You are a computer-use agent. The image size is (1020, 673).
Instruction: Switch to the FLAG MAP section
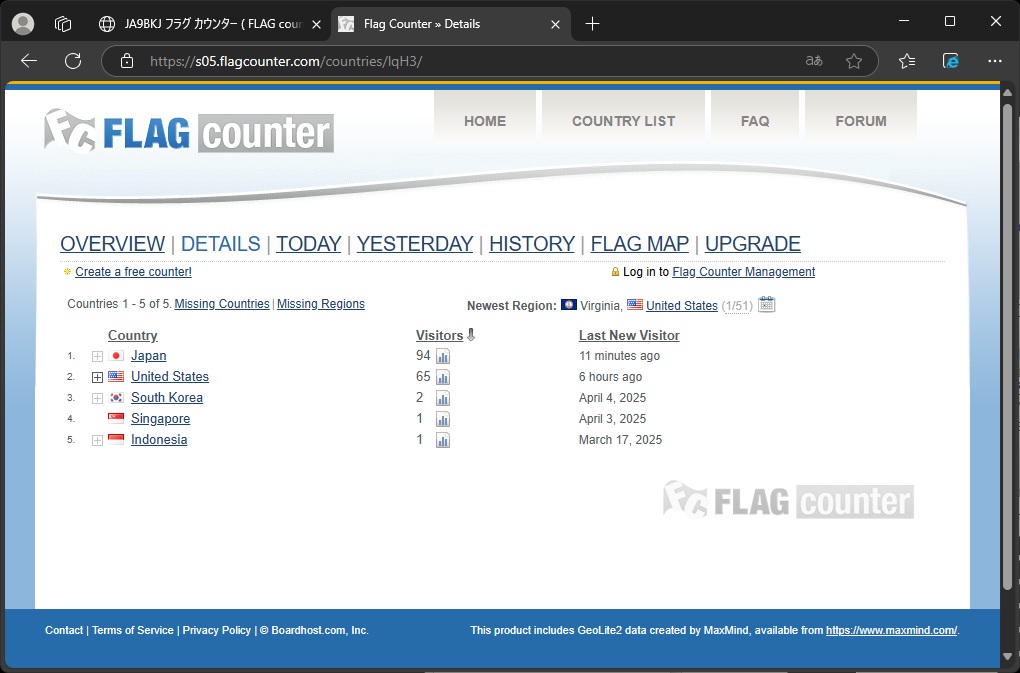point(639,244)
